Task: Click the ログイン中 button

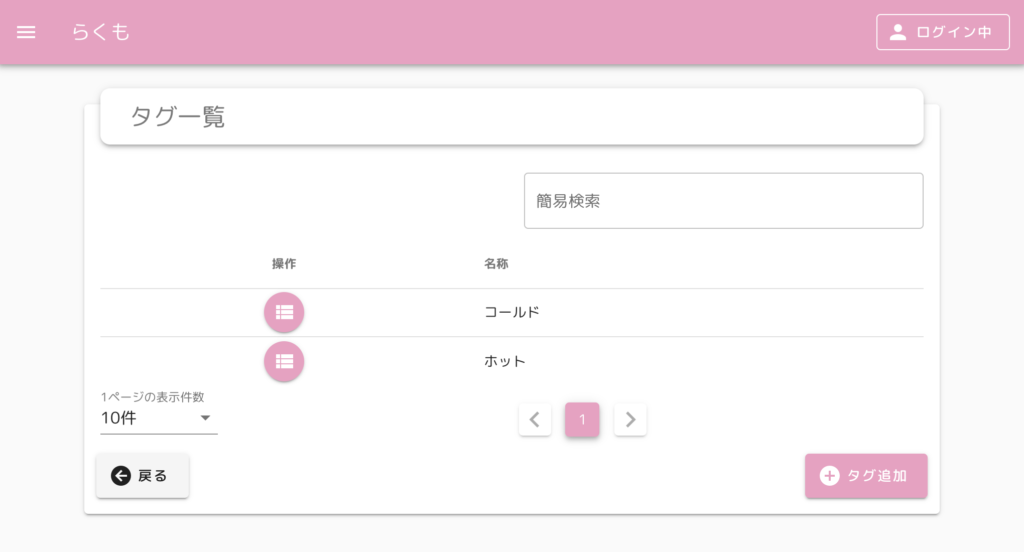Action: (943, 32)
